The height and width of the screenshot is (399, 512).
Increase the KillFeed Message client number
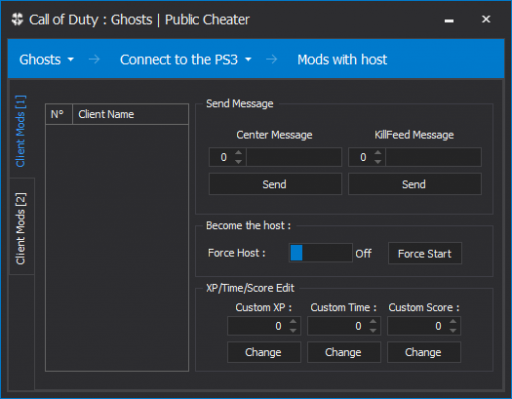click(x=378, y=152)
